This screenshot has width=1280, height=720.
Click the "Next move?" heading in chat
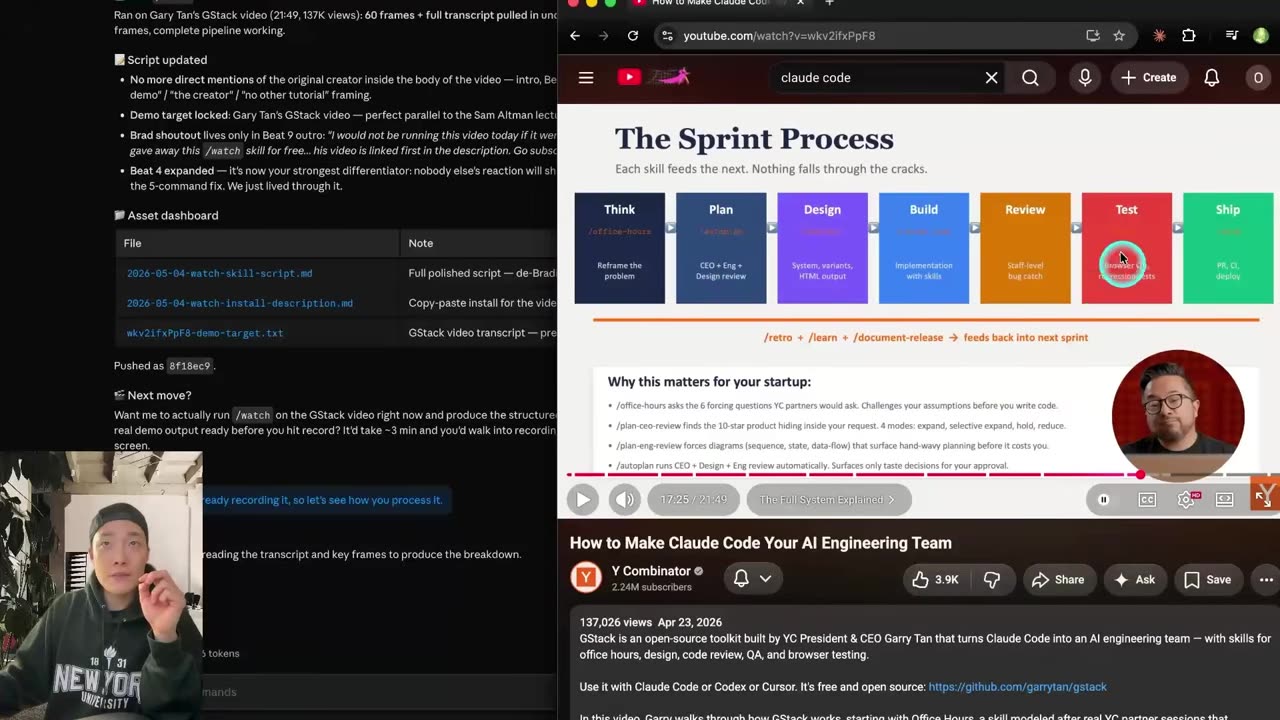click(x=152, y=395)
